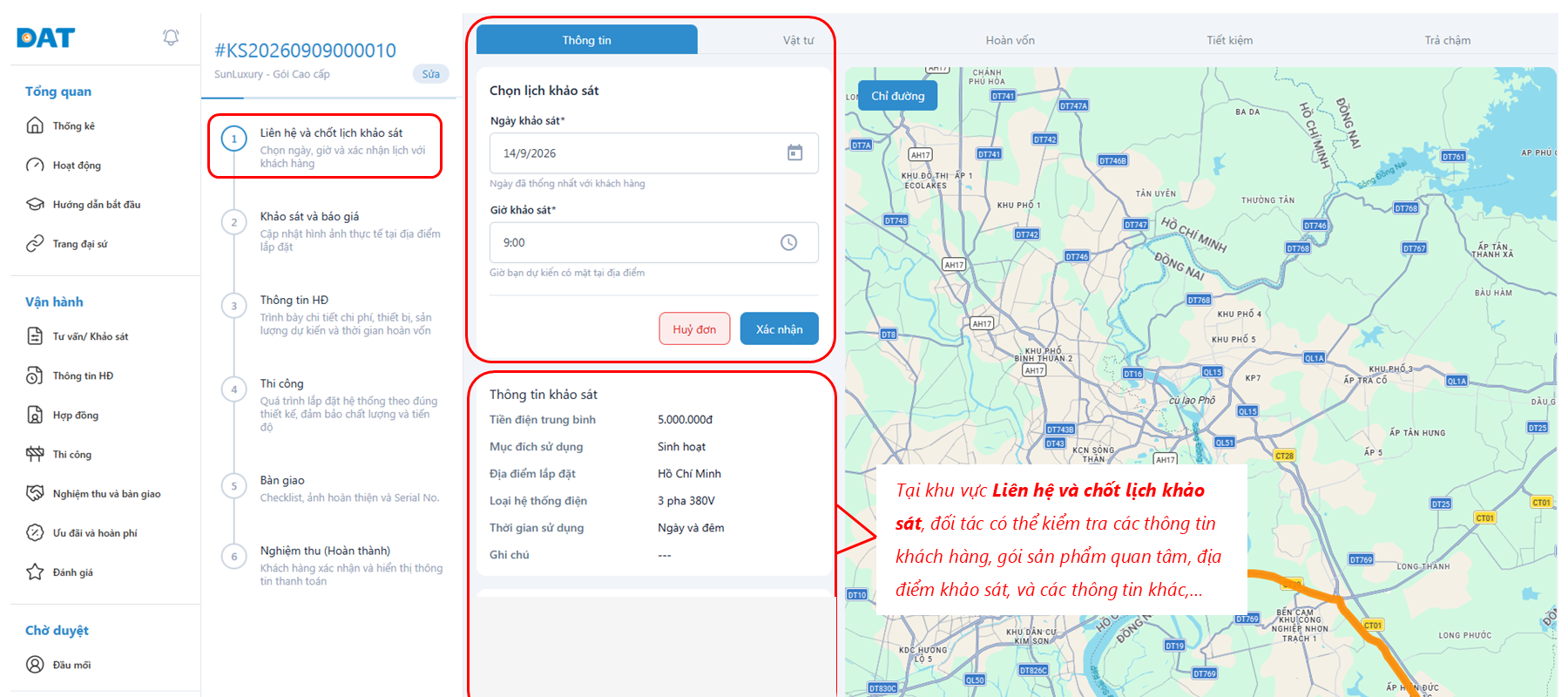
Task: Click the 3 pha 380V value
Action: pos(686,500)
